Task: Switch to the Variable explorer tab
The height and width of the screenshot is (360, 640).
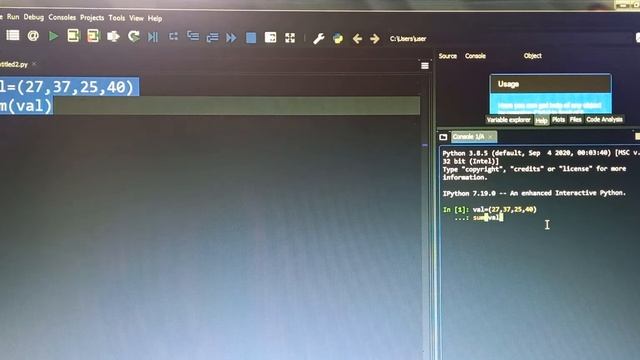Action: [509, 120]
